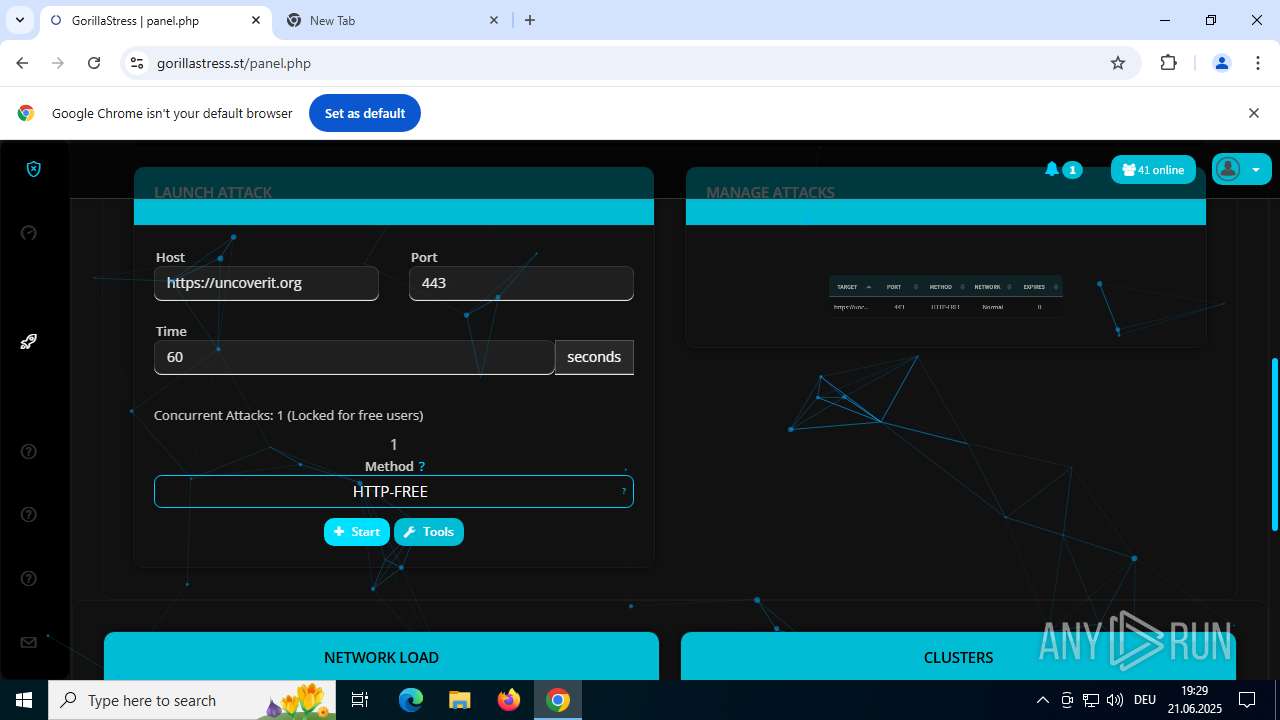The height and width of the screenshot is (720, 1280).
Task: Go forward in browser history
Action: (58, 63)
